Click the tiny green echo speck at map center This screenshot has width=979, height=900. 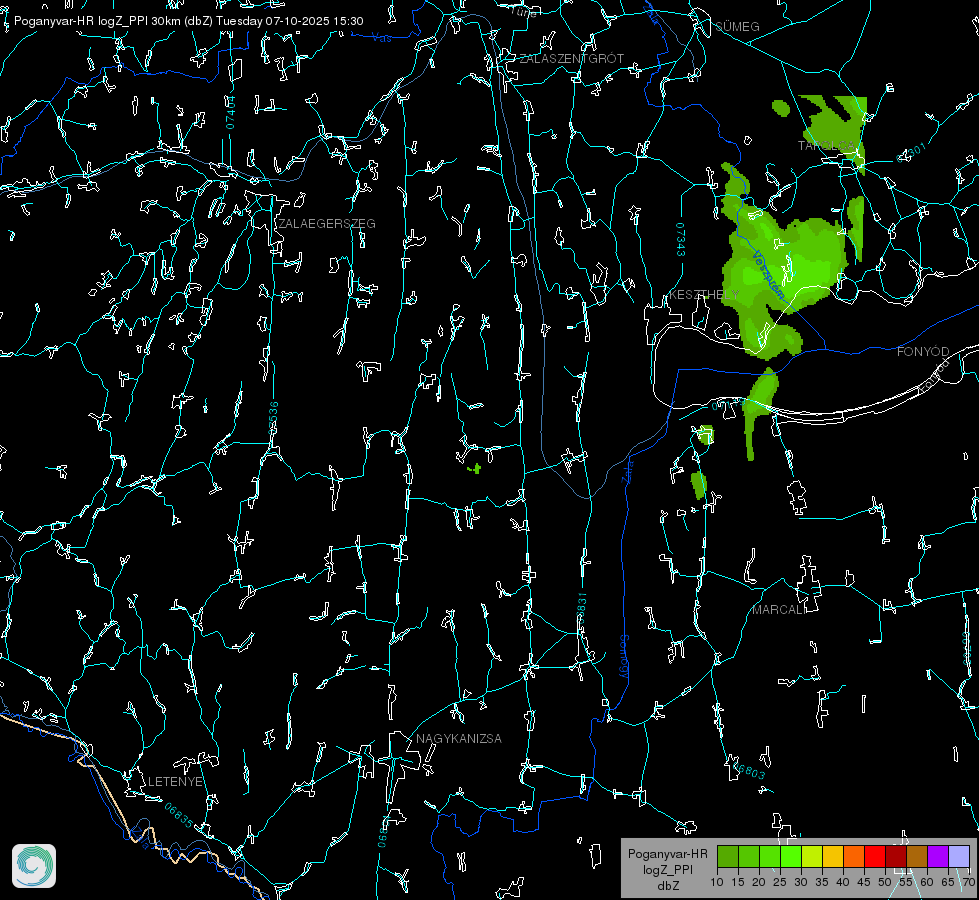tap(475, 468)
